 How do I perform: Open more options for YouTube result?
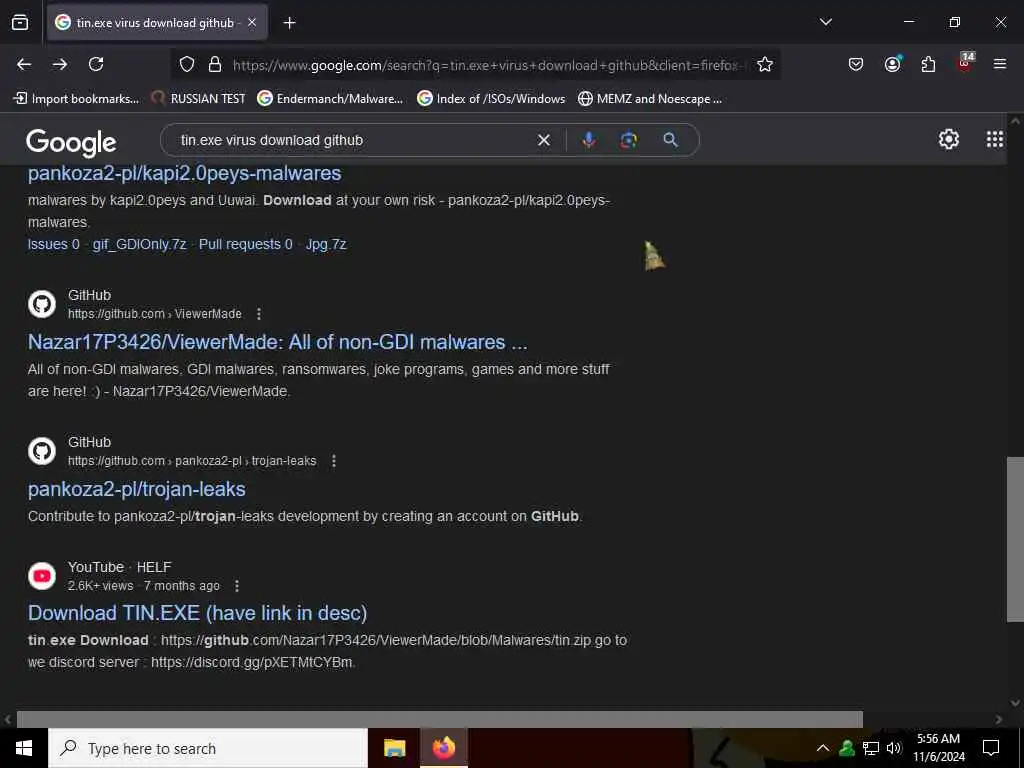point(237,586)
